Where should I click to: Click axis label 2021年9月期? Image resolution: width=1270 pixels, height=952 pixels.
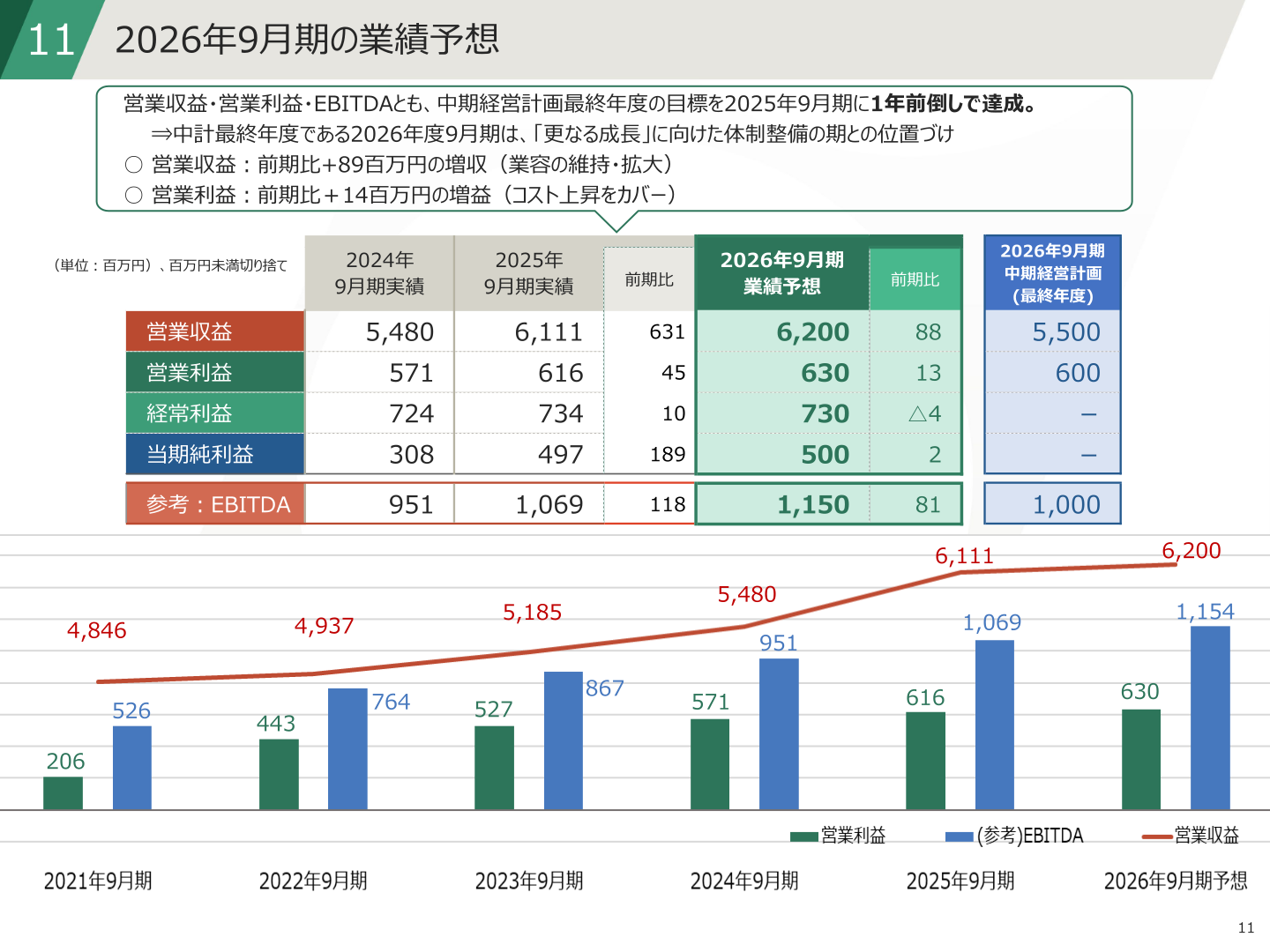point(98,881)
